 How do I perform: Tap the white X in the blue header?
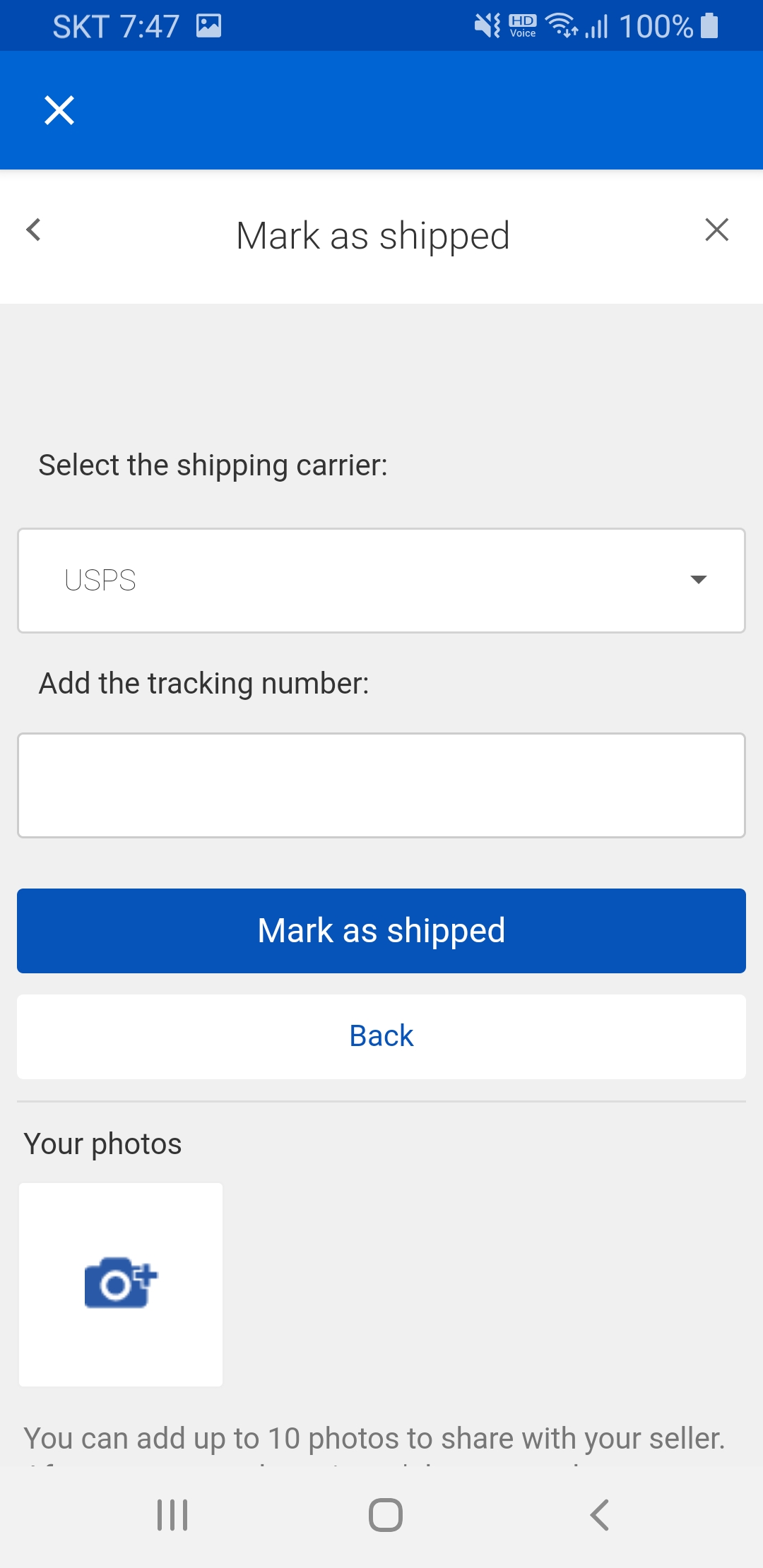59,110
